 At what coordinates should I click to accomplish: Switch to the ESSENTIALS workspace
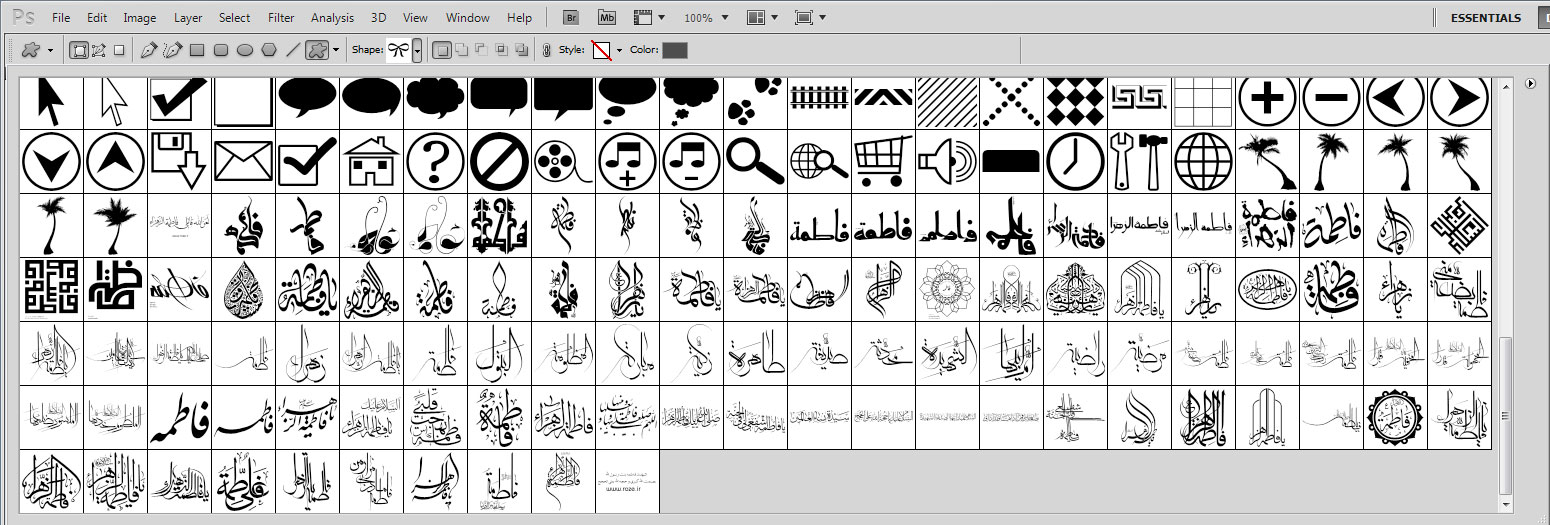[1485, 18]
